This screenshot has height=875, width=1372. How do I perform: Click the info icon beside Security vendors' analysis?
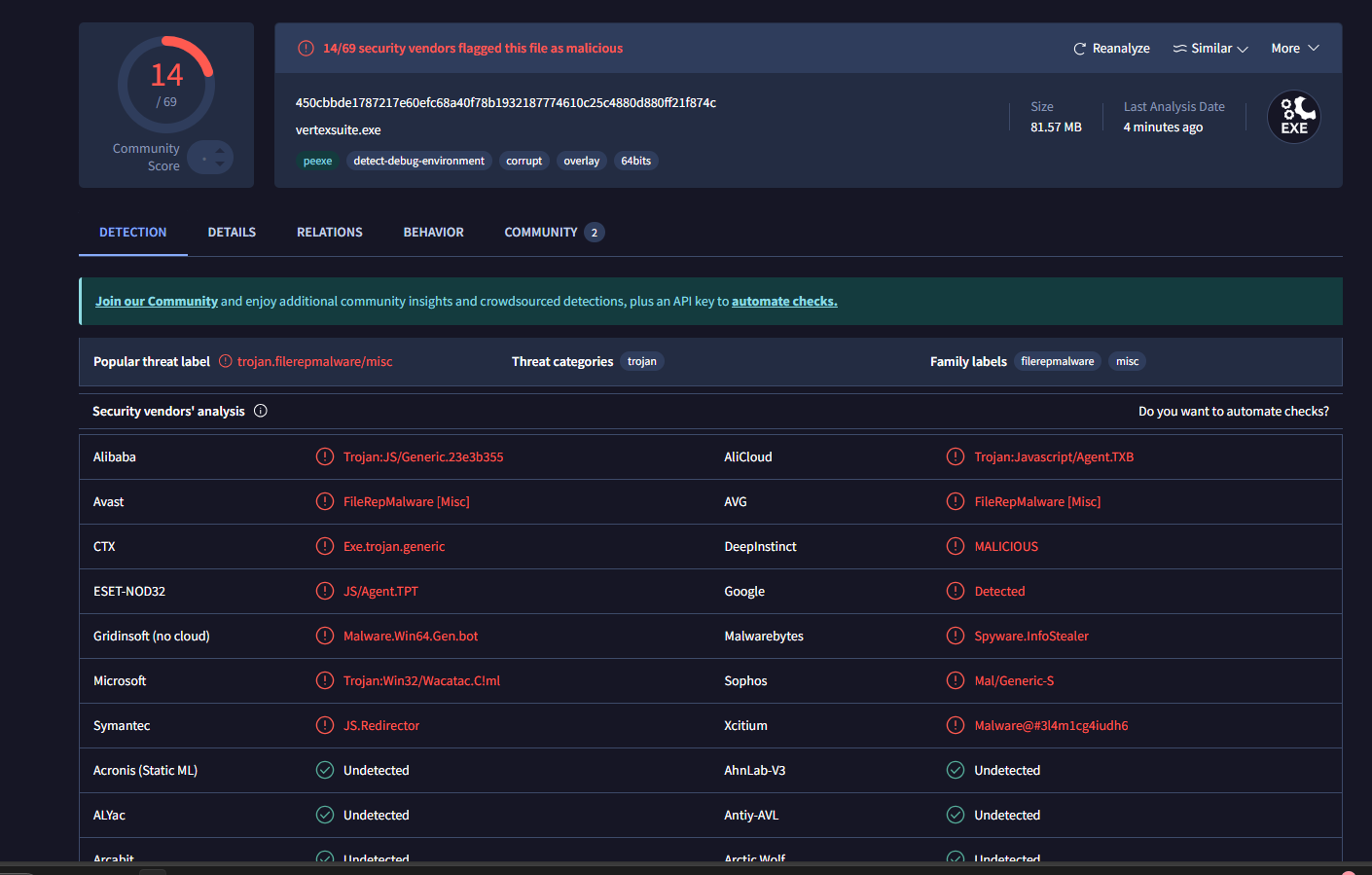(x=261, y=411)
